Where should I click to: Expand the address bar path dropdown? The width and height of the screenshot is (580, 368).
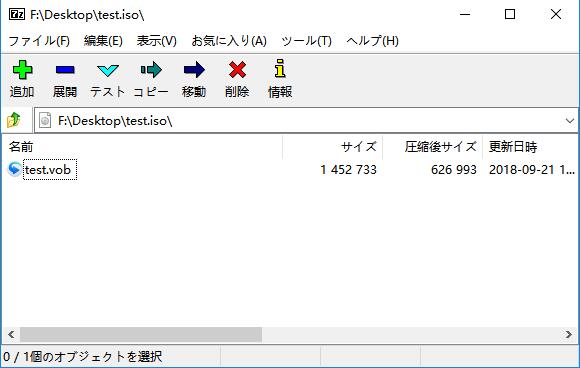pyautogui.click(x=570, y=121)
